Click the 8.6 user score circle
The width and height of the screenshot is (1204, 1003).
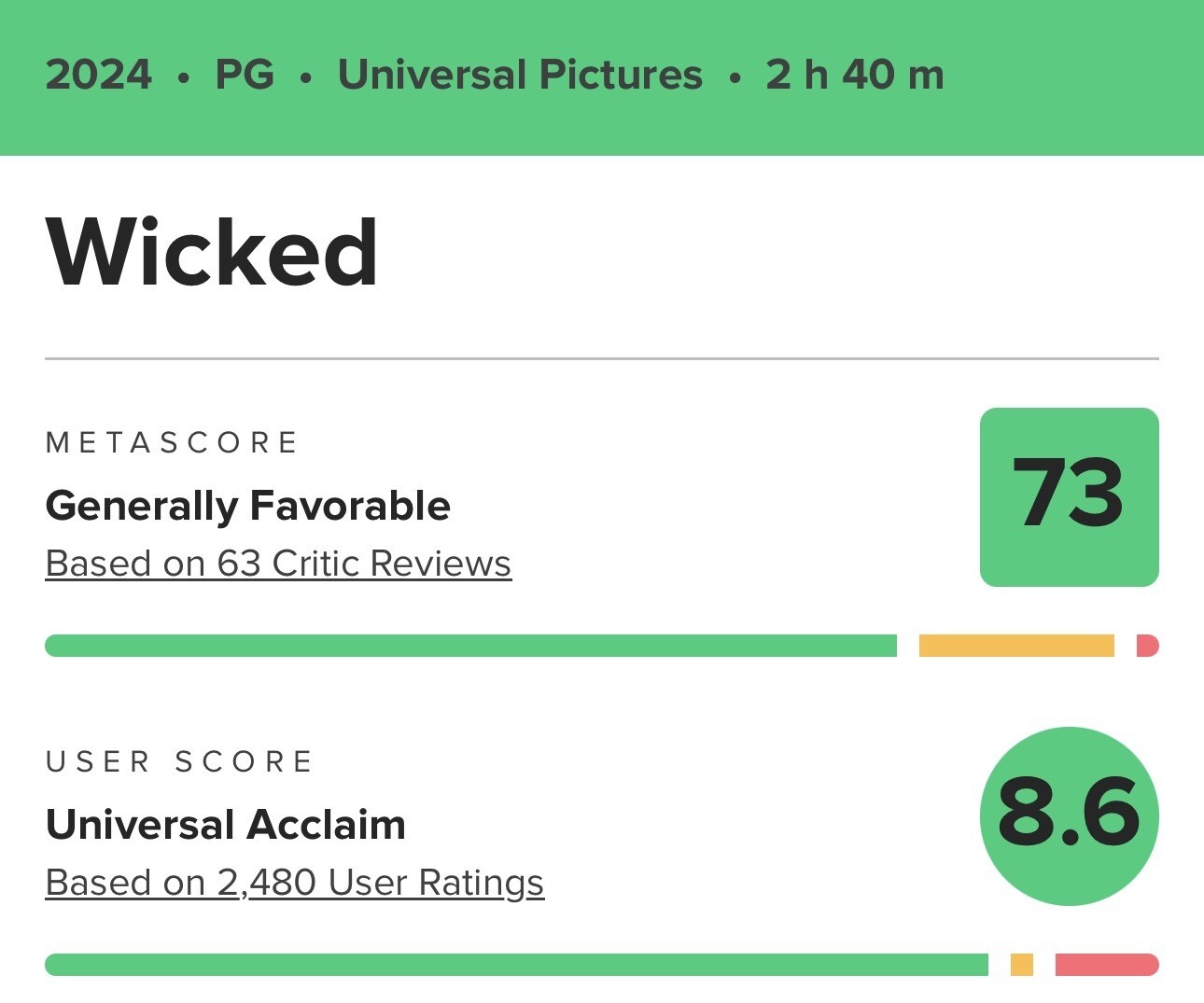(1069, 815)
